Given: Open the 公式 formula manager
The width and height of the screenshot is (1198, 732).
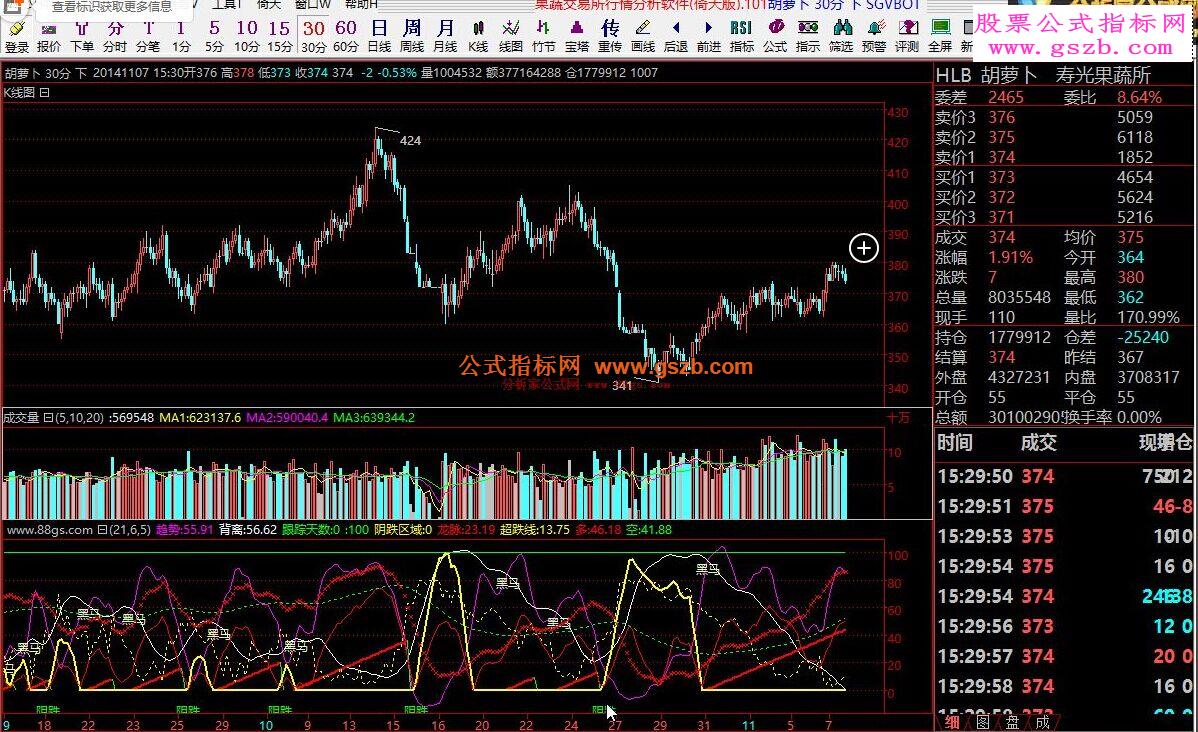Looking at the screenshot, I should coord(775,37).
